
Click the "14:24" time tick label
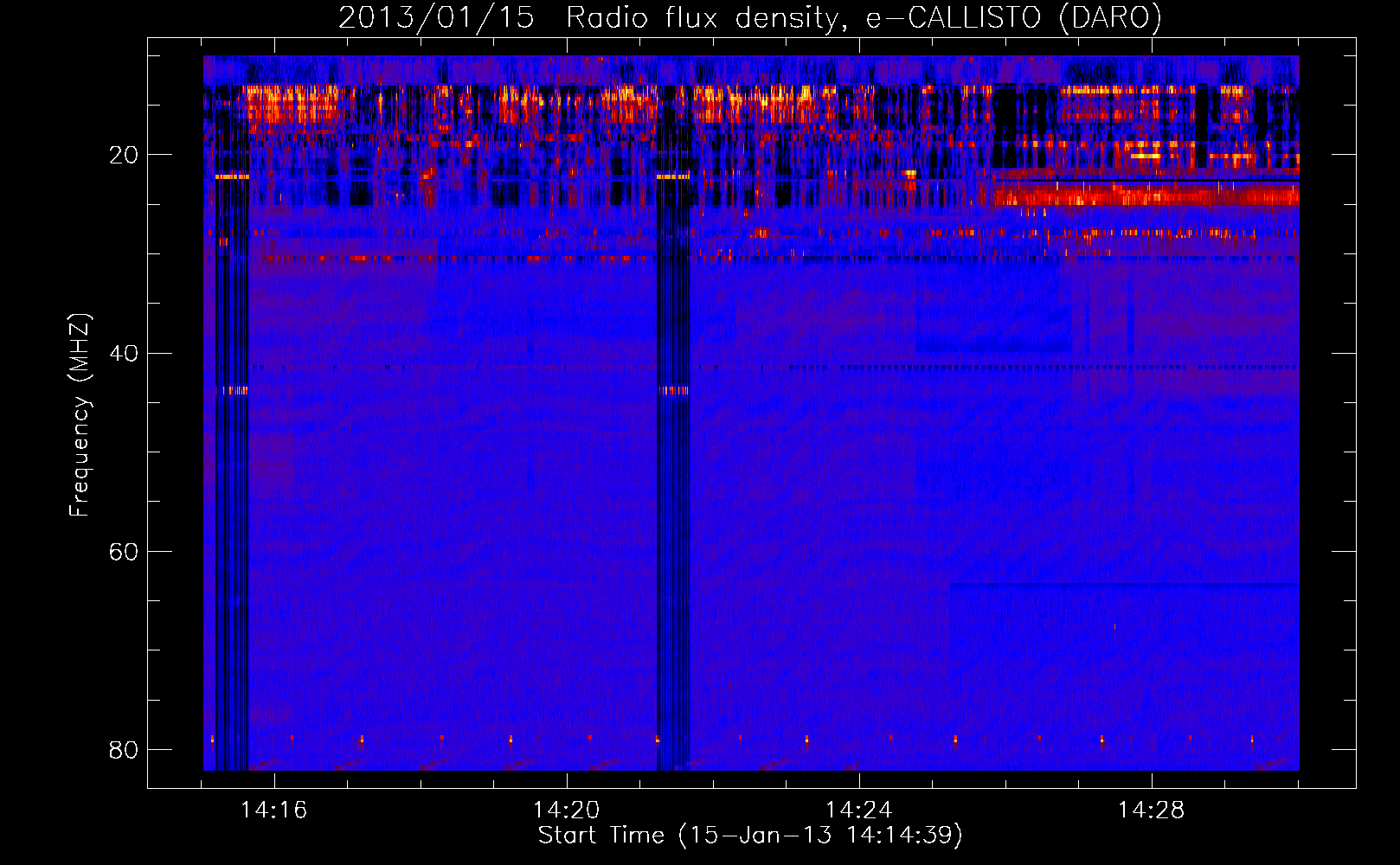tap(858, 811)
